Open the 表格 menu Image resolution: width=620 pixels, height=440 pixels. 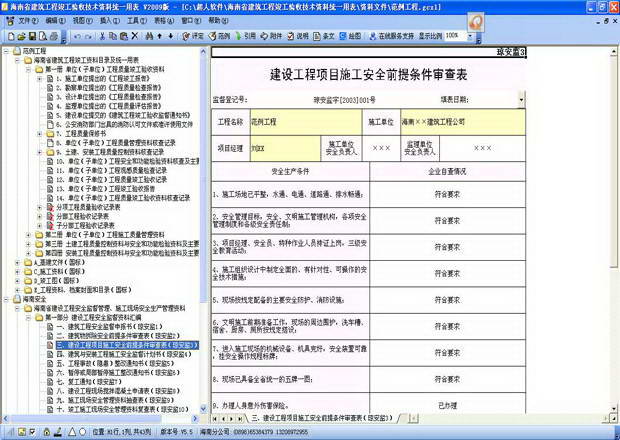coord(164,21)
